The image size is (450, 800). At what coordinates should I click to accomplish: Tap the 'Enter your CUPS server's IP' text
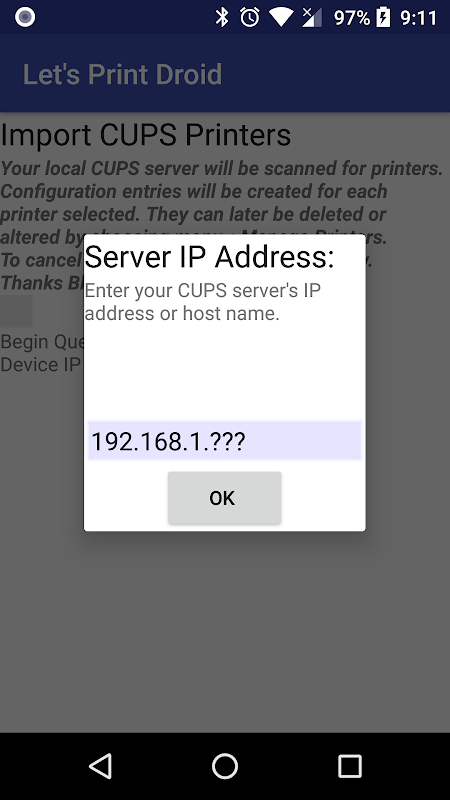(x=203, y=290)
